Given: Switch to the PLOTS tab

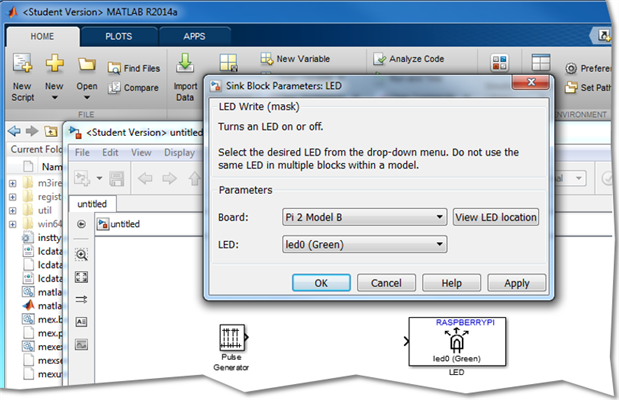Looking at the screenshot, I should pos(118,37).
